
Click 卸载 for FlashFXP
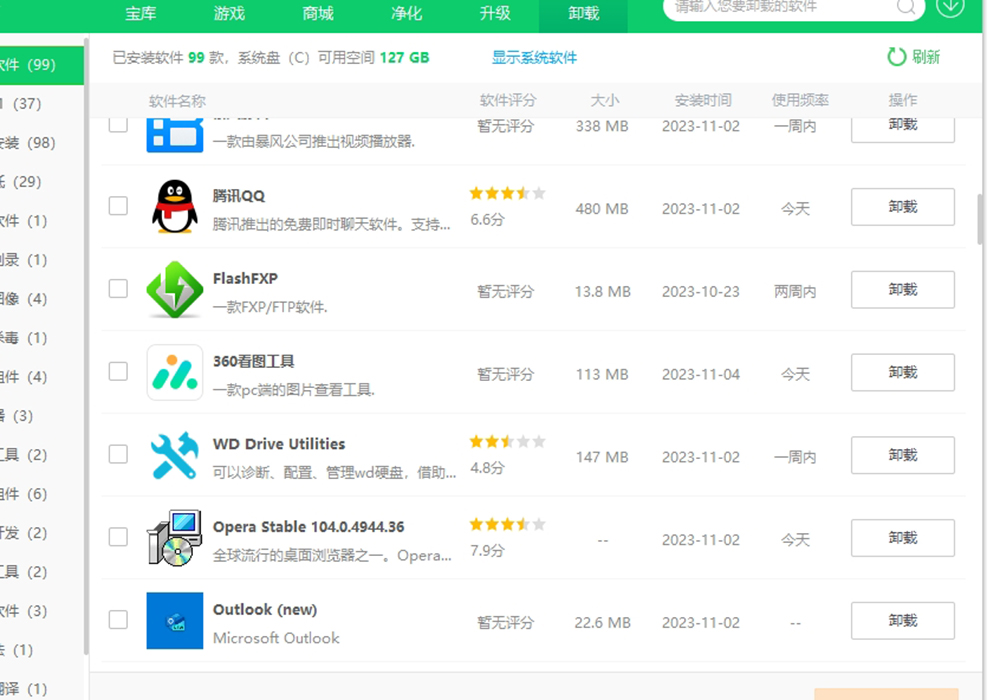902,289
